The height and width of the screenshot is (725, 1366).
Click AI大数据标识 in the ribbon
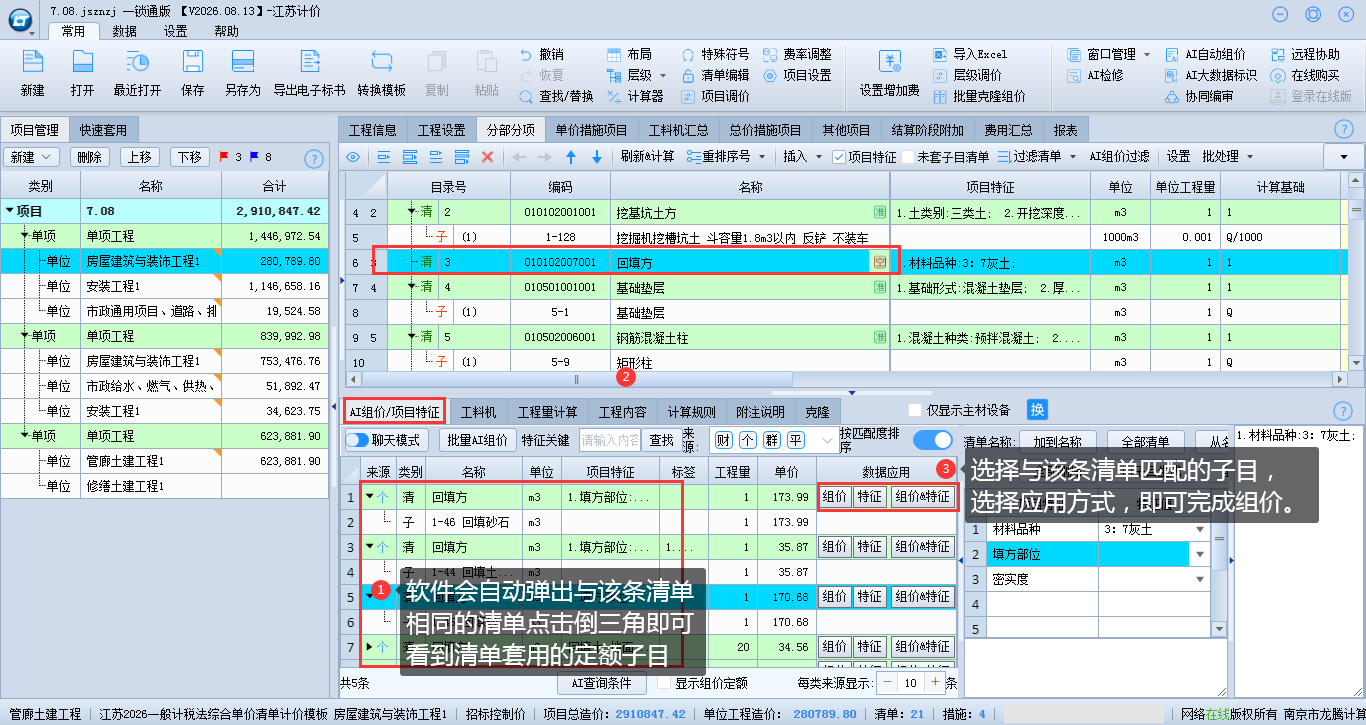(1212, 75)
